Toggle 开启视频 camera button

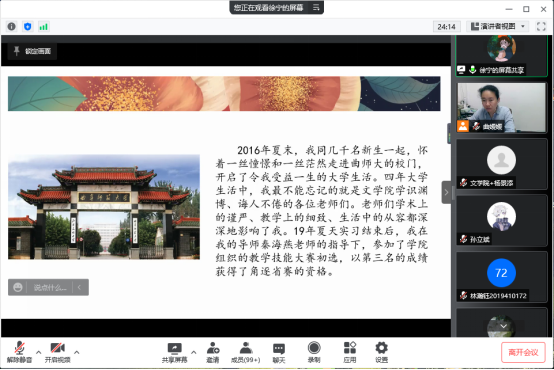click(57, 352)
